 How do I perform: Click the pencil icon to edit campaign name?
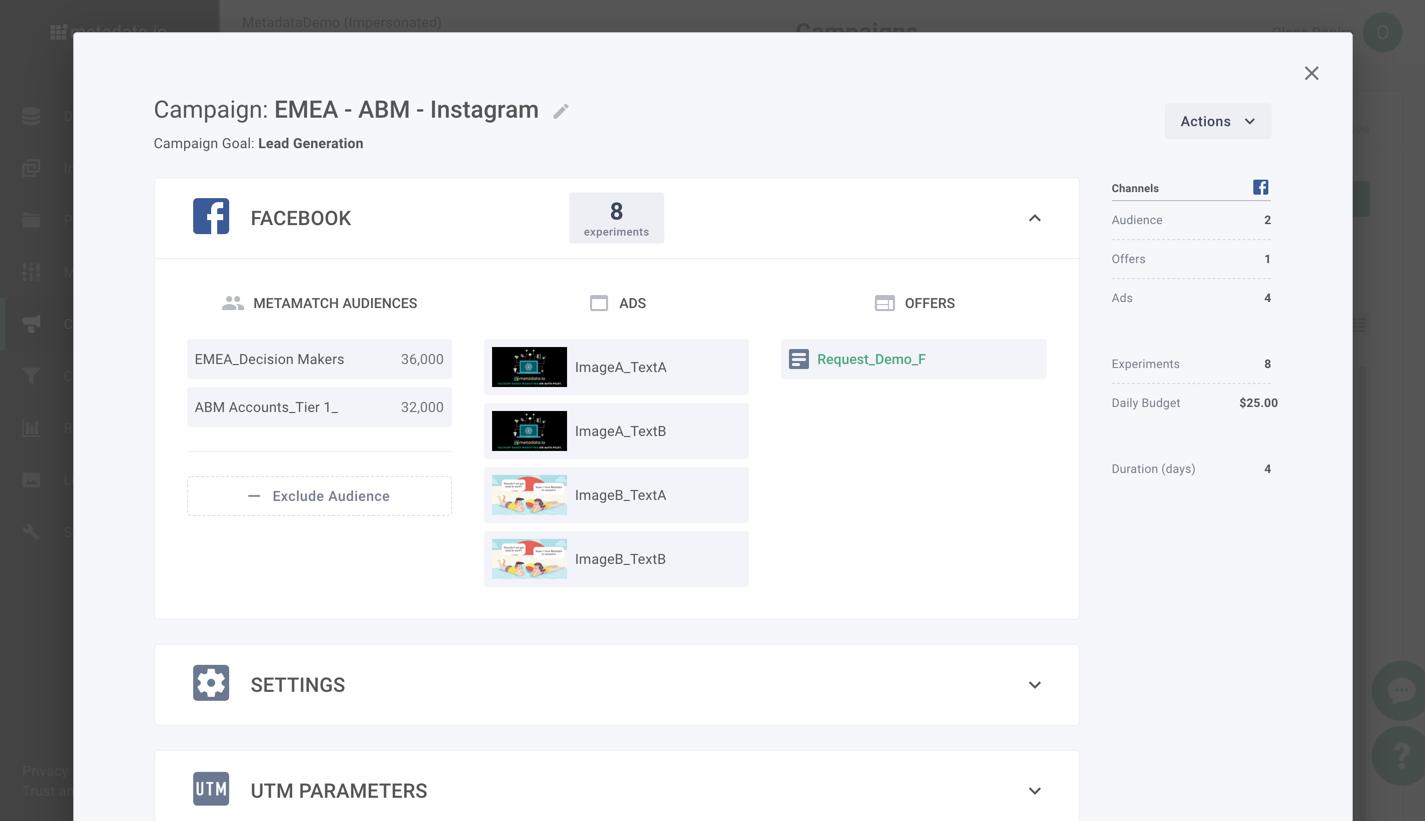561,111
